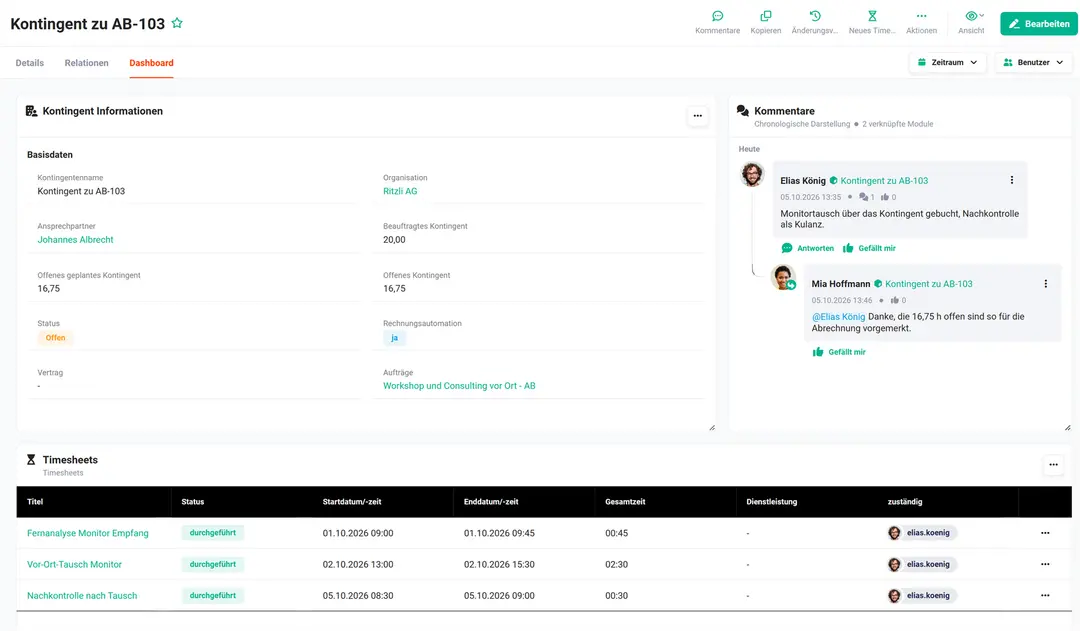Expand the Benutzer dropdown
The image size is (1080, 631).
tap(1032, 63)
